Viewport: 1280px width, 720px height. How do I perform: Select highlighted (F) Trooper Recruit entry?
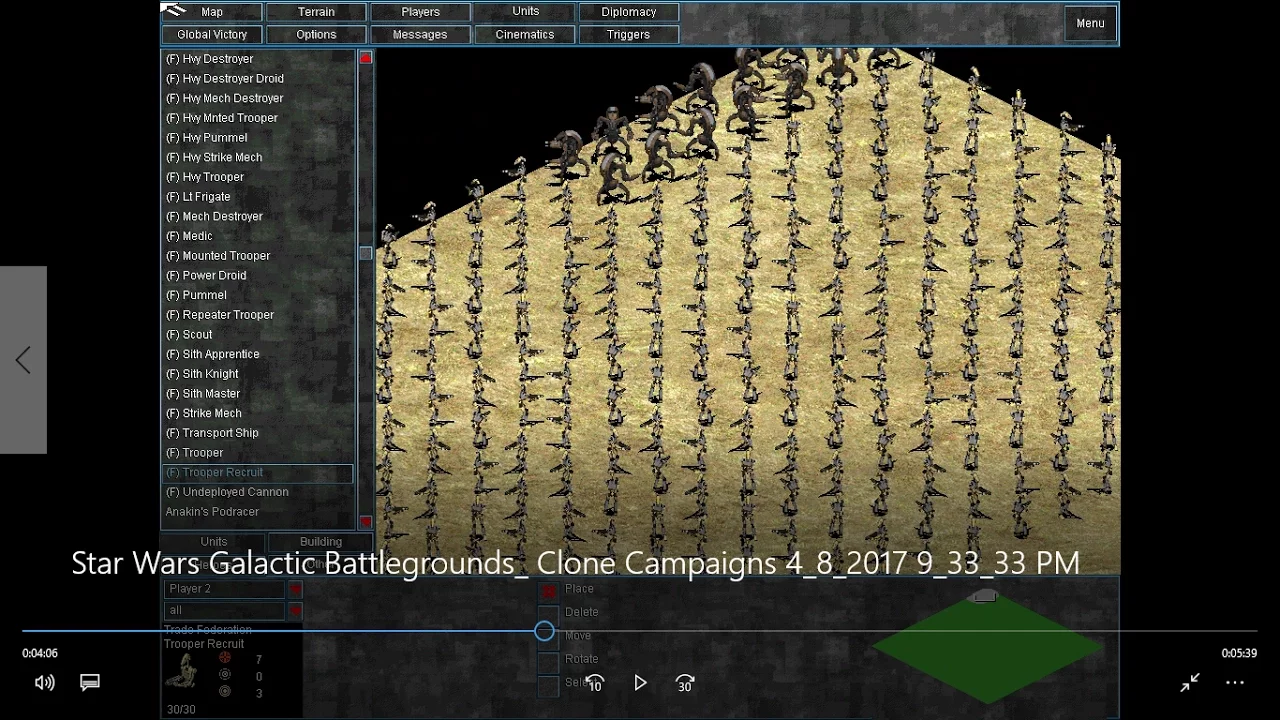tap(258, 472)
